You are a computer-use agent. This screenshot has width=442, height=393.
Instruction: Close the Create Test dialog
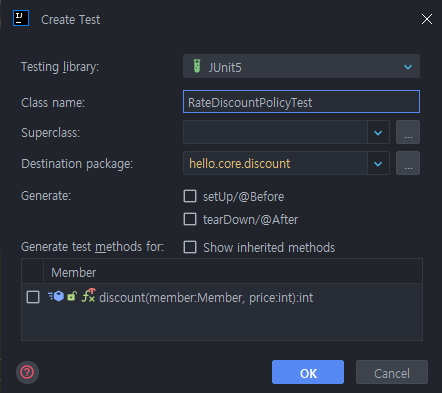[x=427, y=19]
